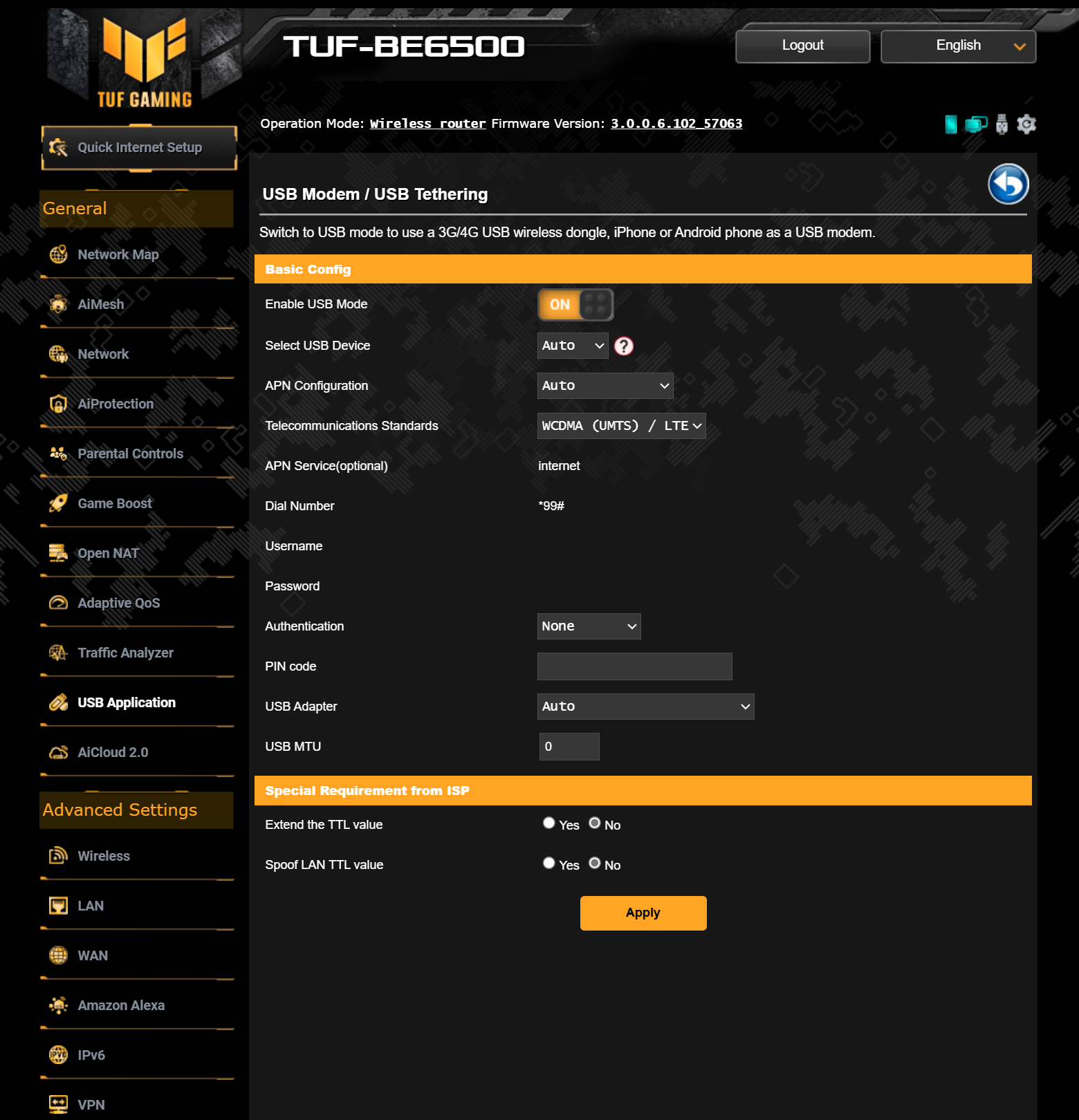The height and width of the screenshot is (1120, 1079).
Task: Toggle the Enable USB Mode switch
Action: (575, 305)
